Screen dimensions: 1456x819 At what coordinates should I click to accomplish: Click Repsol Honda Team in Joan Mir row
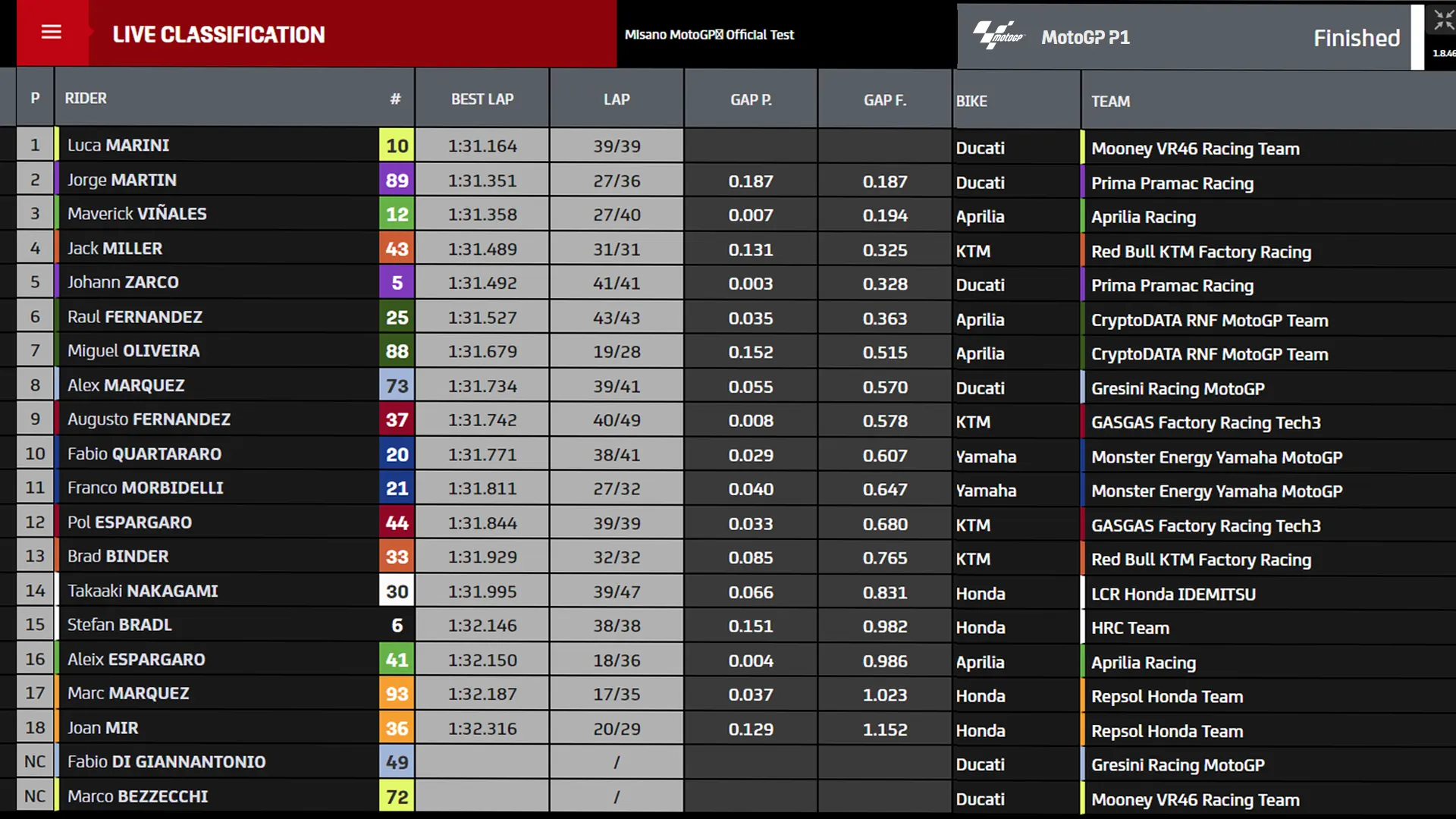click(x=1167, y=731)
